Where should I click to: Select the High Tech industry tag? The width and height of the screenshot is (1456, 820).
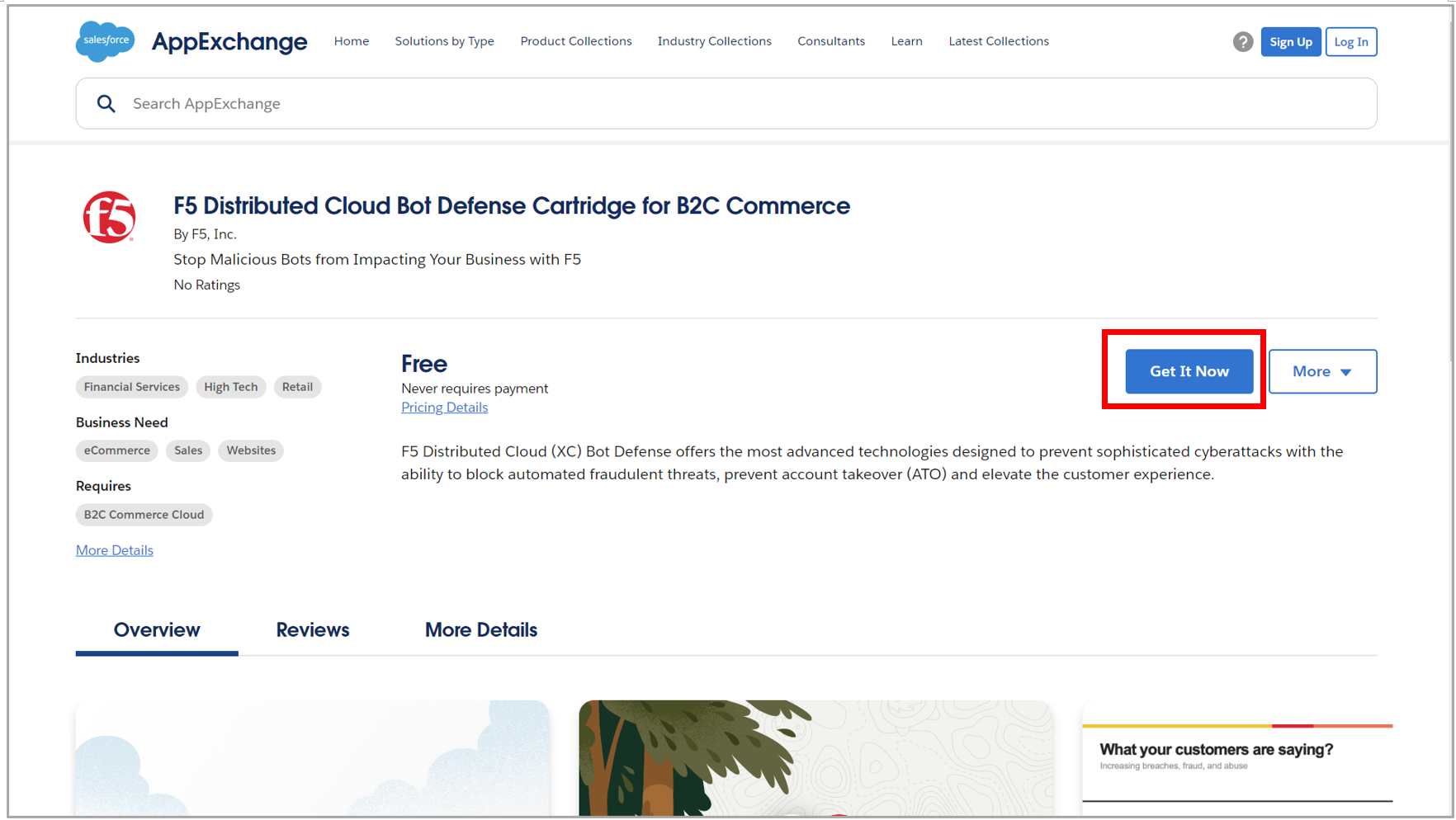coord(230,386)
